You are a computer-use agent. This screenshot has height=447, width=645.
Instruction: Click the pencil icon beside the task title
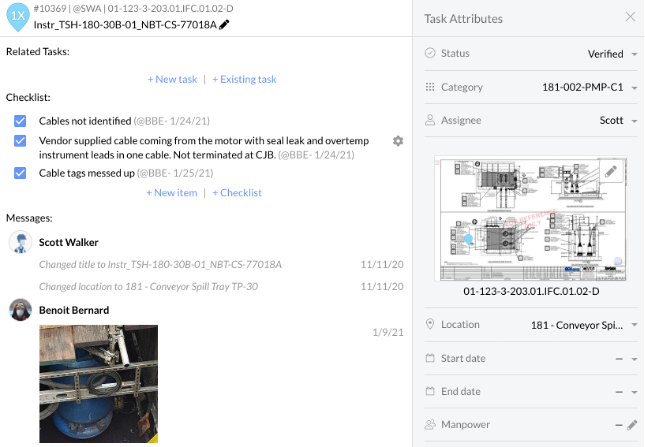pyautogui.click(x=224, y=25)
